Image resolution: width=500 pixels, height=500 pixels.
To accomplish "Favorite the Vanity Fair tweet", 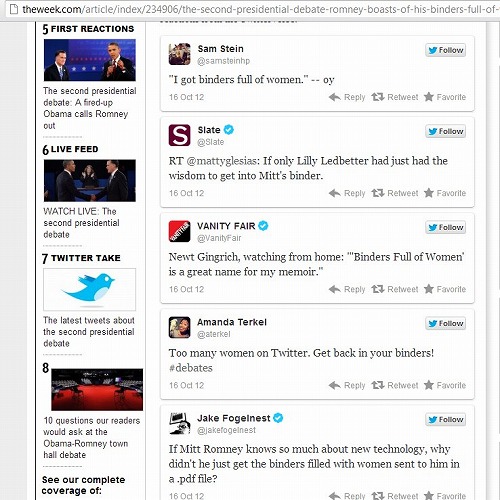I will (445, 289).
